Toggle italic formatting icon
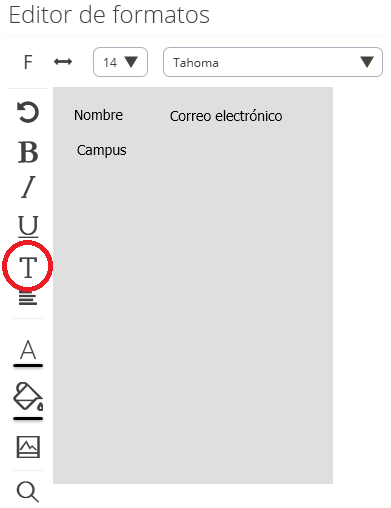Image resolution: width=391 pixels, height=508 pixels. [28, 187]
